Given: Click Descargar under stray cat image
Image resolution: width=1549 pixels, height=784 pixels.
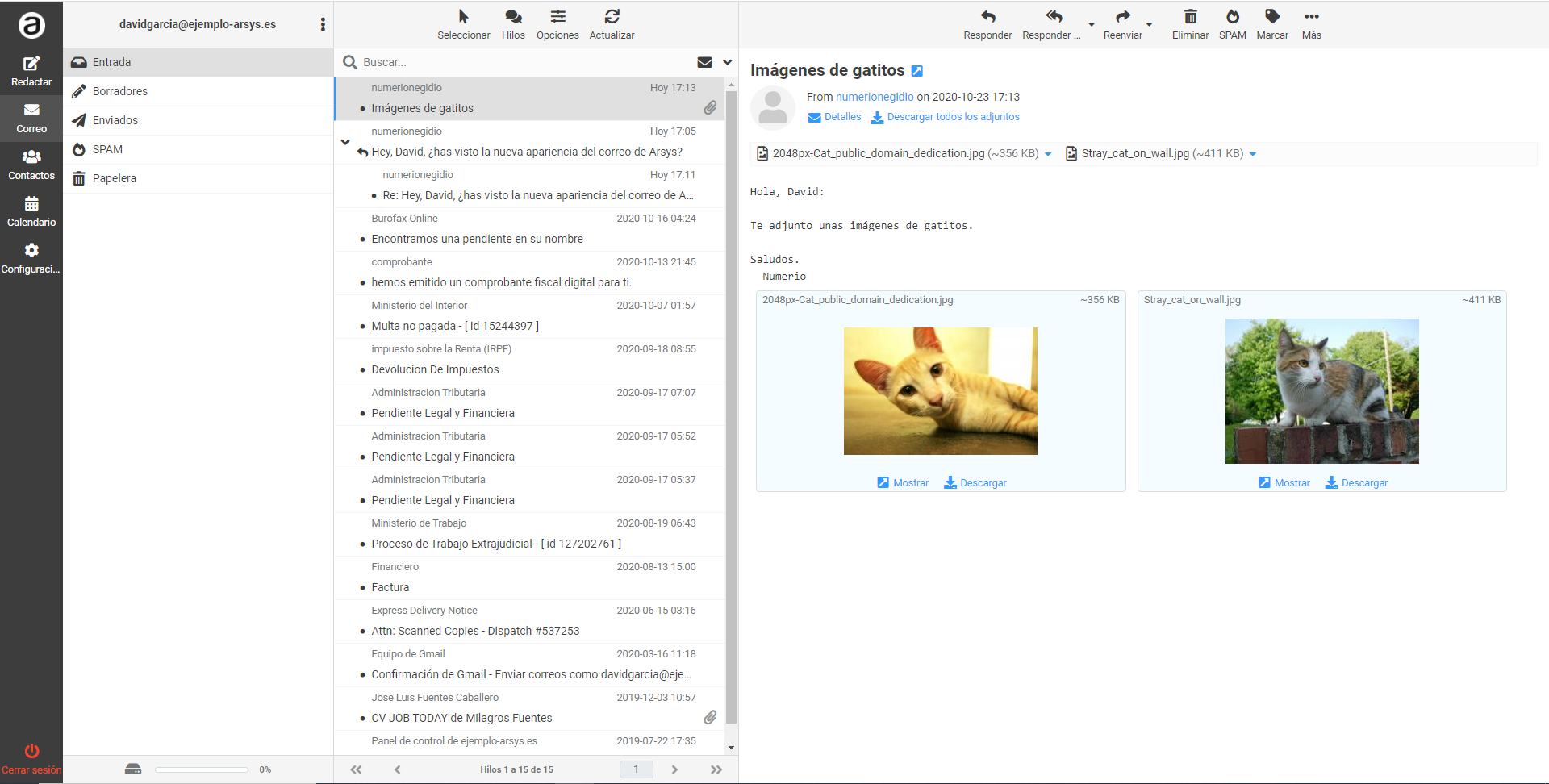Looking at the screenshot, I should (x=1356, y=482).
